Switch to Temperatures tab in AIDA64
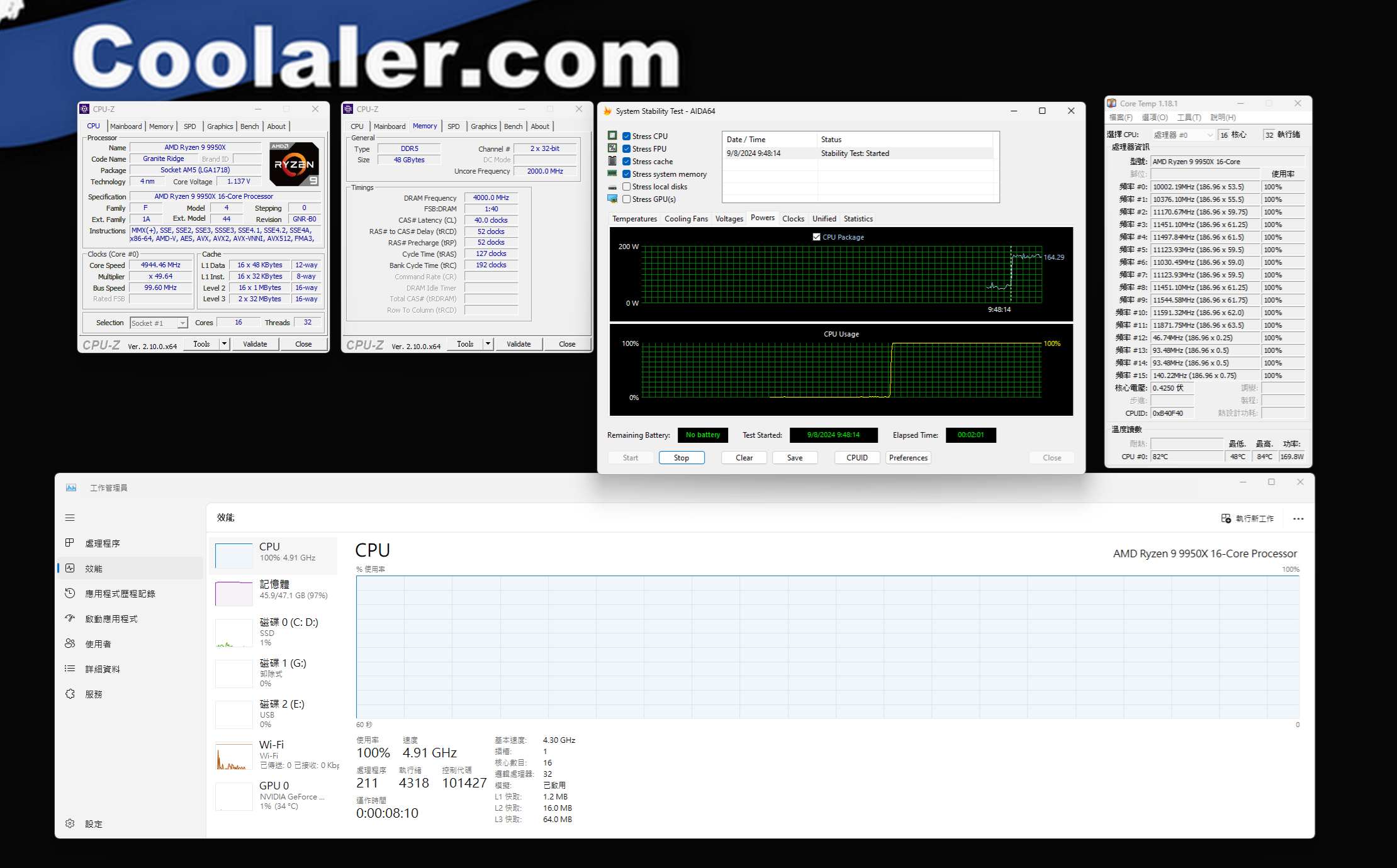 [x=634, y=219]
